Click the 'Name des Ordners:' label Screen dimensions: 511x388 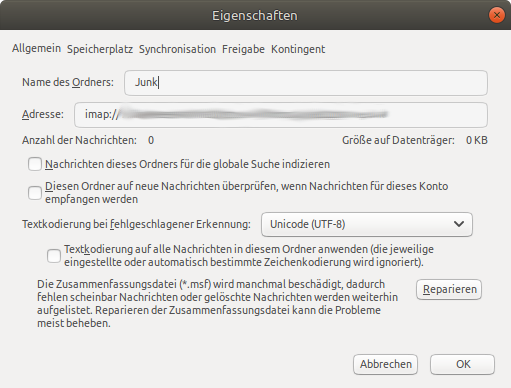click(x=68, y=82)
